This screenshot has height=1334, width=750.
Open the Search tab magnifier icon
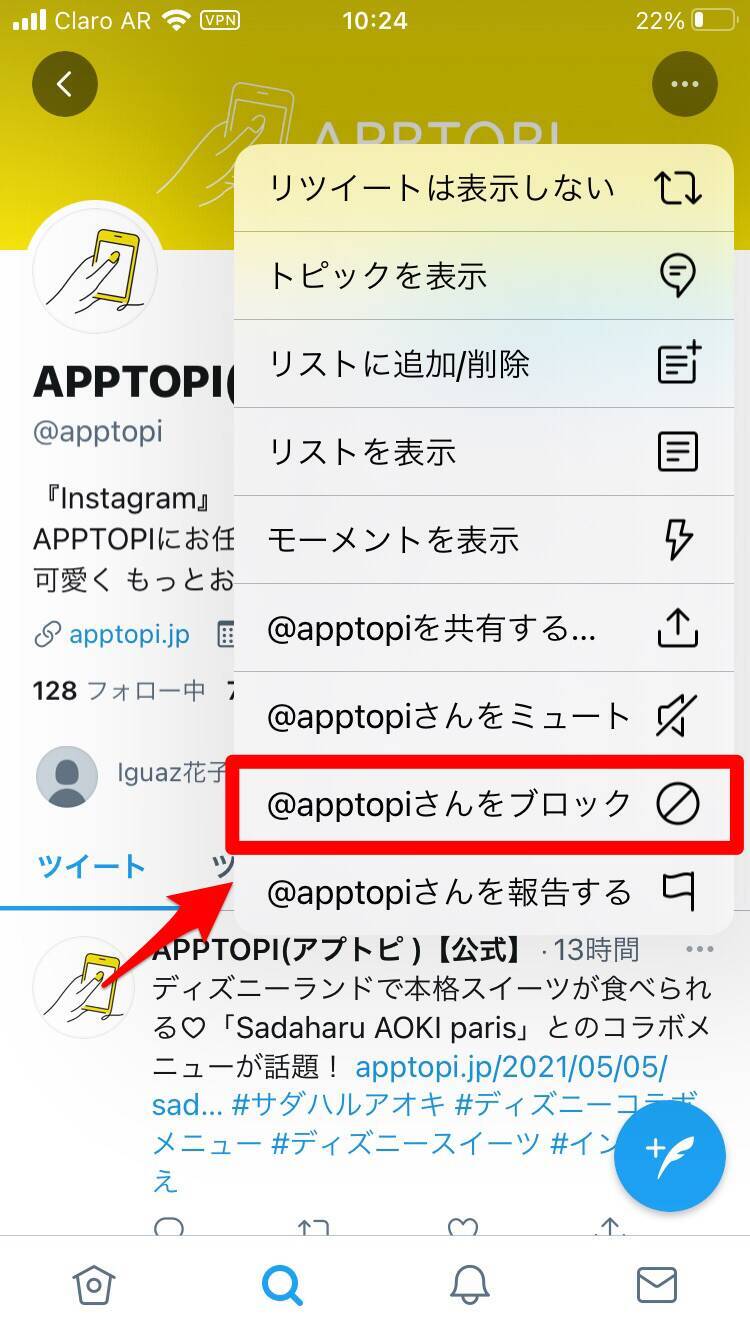click(281, 1285)
